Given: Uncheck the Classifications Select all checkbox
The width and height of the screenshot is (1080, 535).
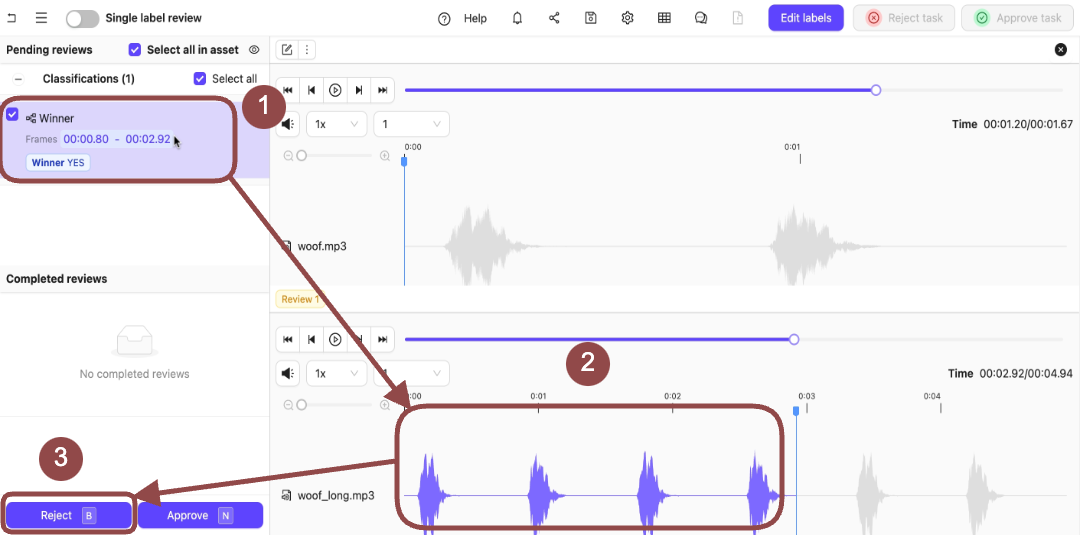Looking at the screenshot, I should (x=200, y=78).
